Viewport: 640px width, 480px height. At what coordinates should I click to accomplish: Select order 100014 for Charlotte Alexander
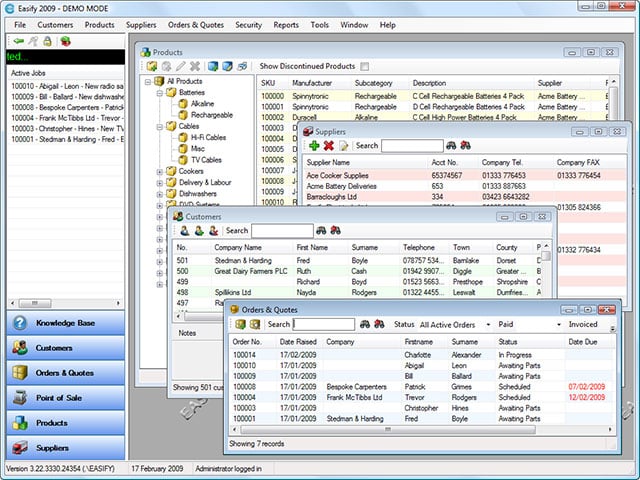point(422,355)
